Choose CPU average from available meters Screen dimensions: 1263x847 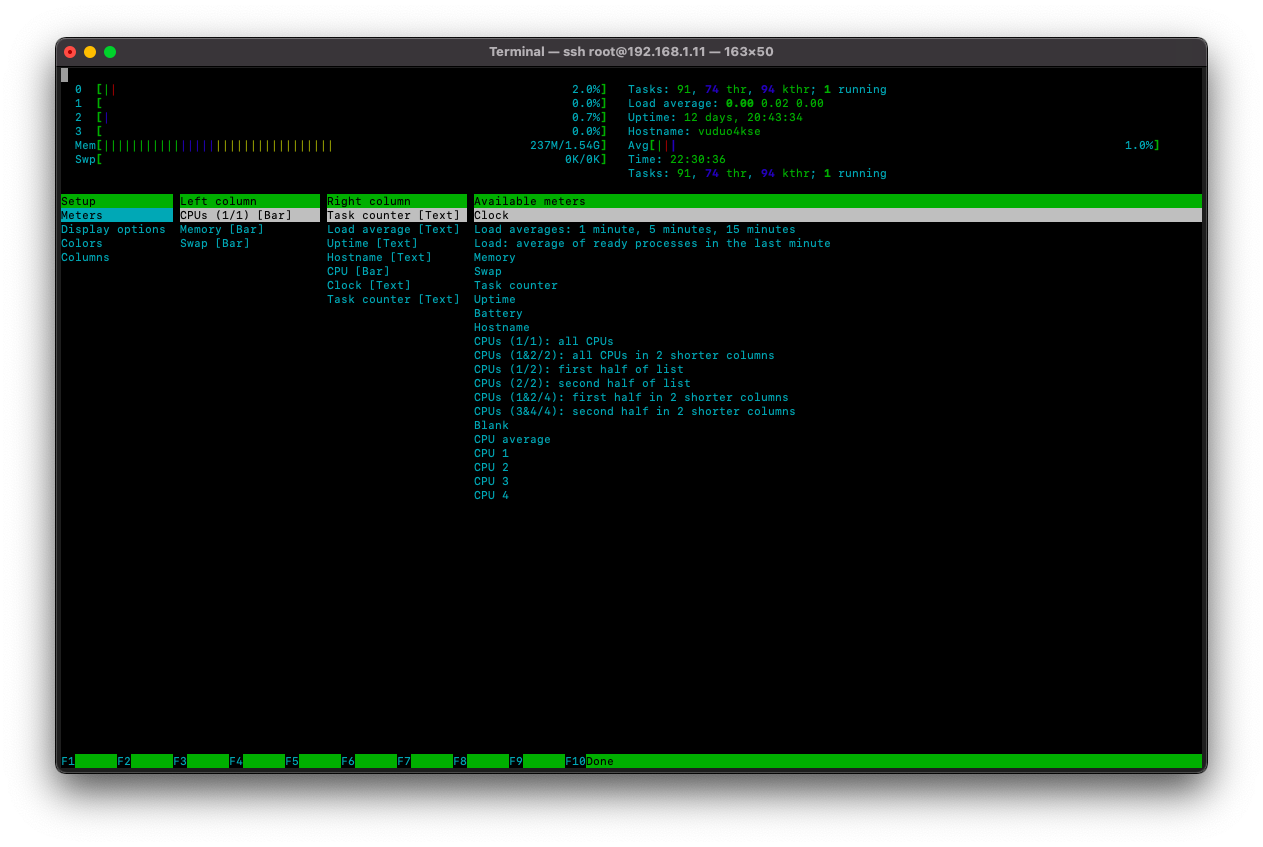[512, 440]
